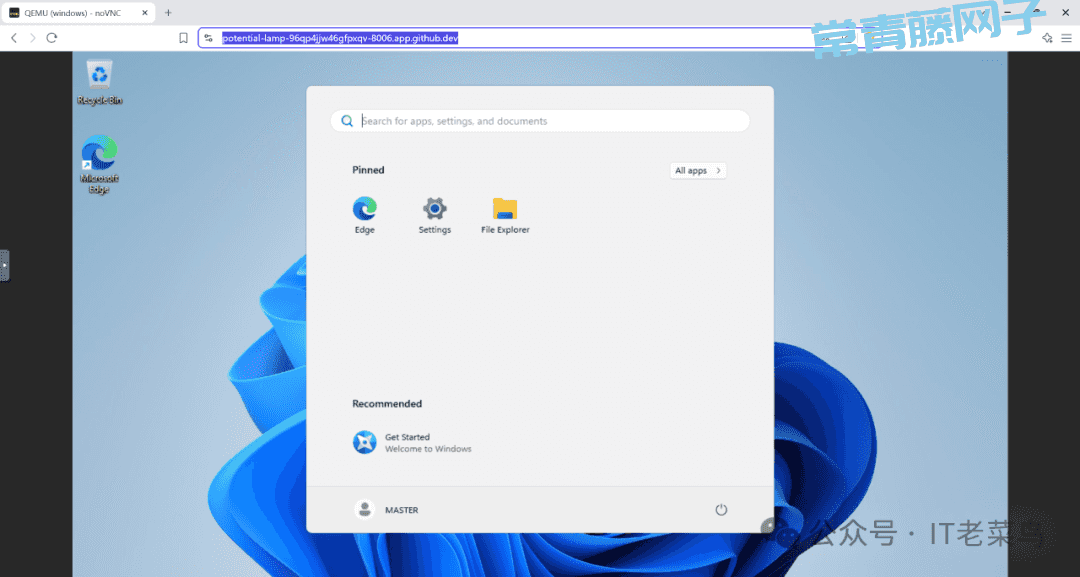Select the Microsoft Edge desktop shortcut
This screenshot has width=1080, height=577.
(x=99, y=164)
